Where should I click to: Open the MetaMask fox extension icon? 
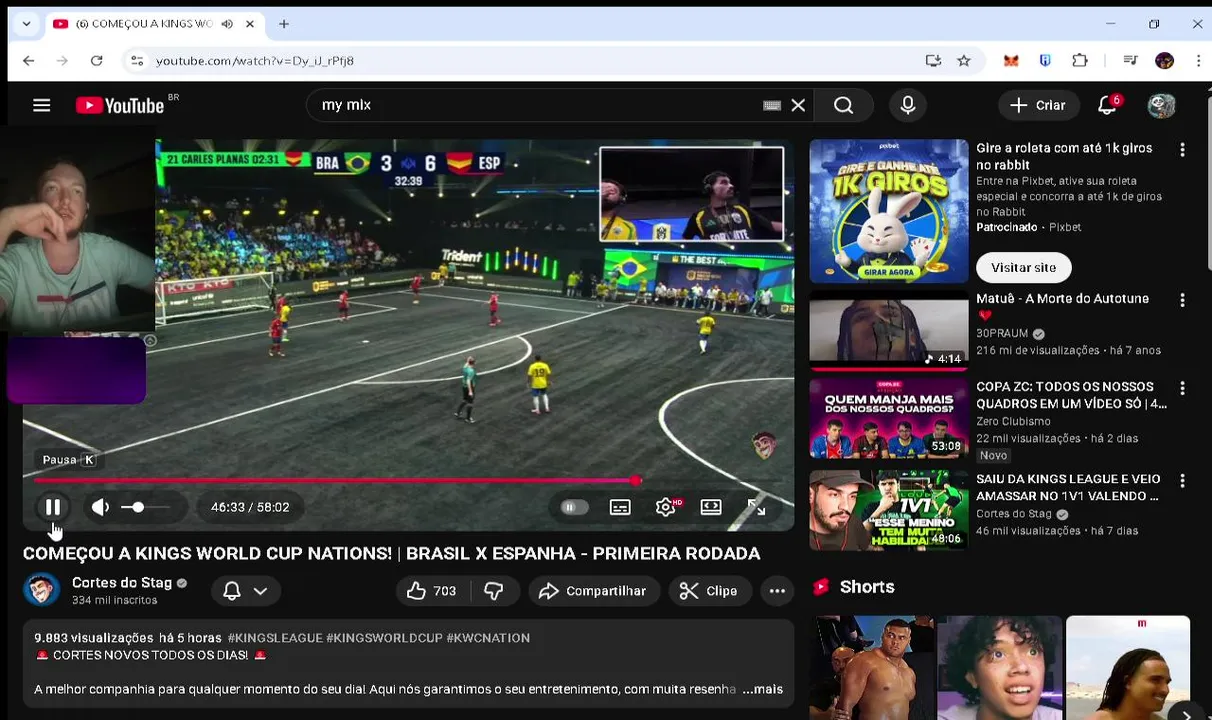click(1011, 61)
